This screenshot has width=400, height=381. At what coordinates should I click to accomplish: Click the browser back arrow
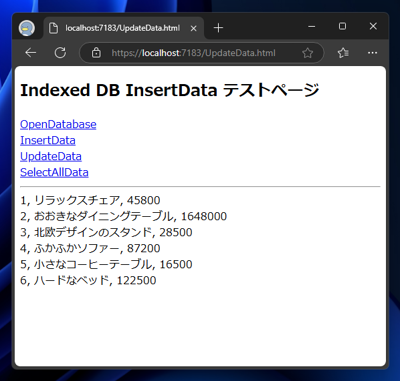(31, 53)
